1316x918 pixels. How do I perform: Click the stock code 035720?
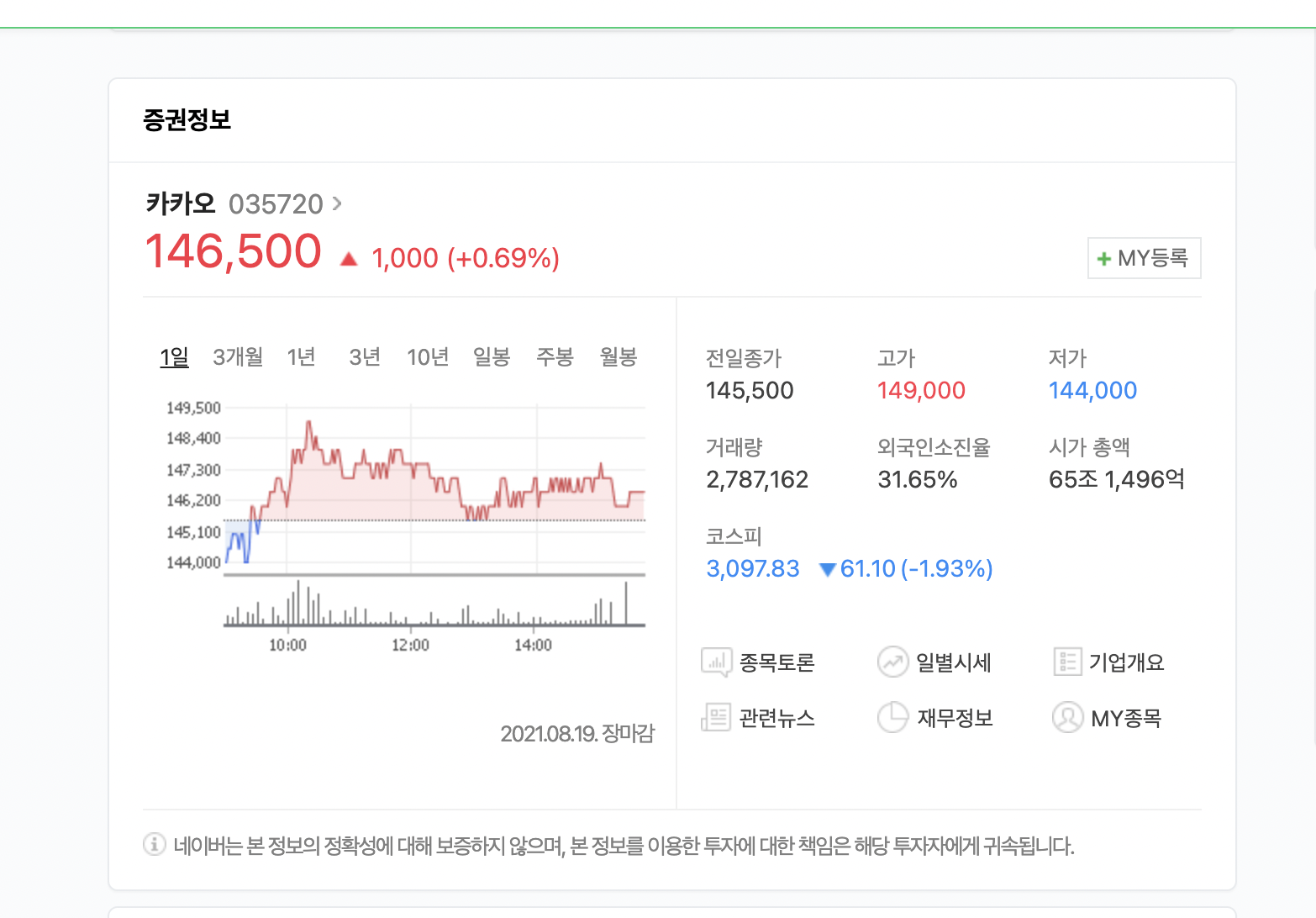pyautogui.click(x=276, y=204)
